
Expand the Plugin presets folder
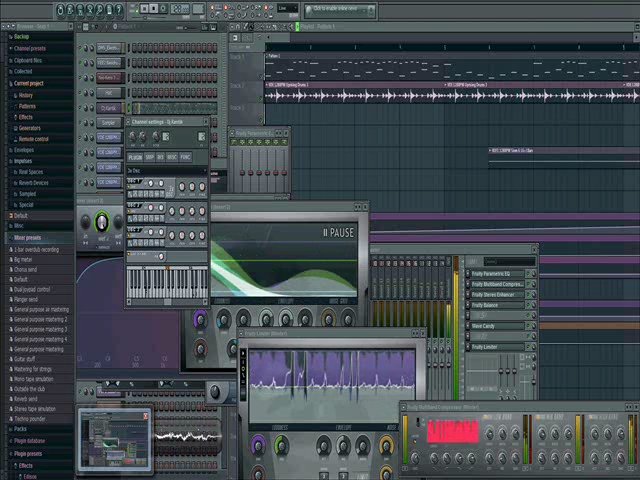[x=28, y=454]
